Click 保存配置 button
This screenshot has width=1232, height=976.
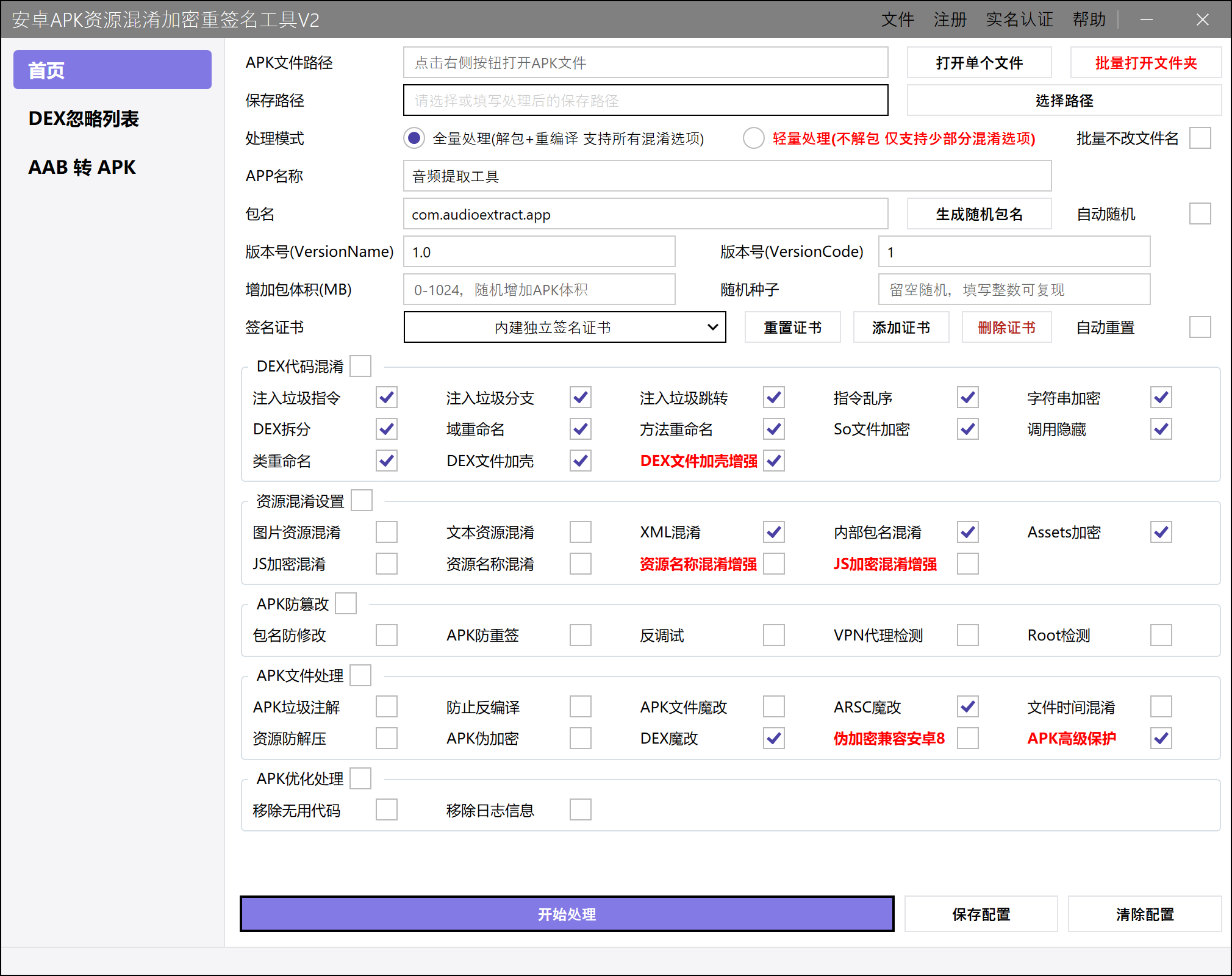click(981, 914)
